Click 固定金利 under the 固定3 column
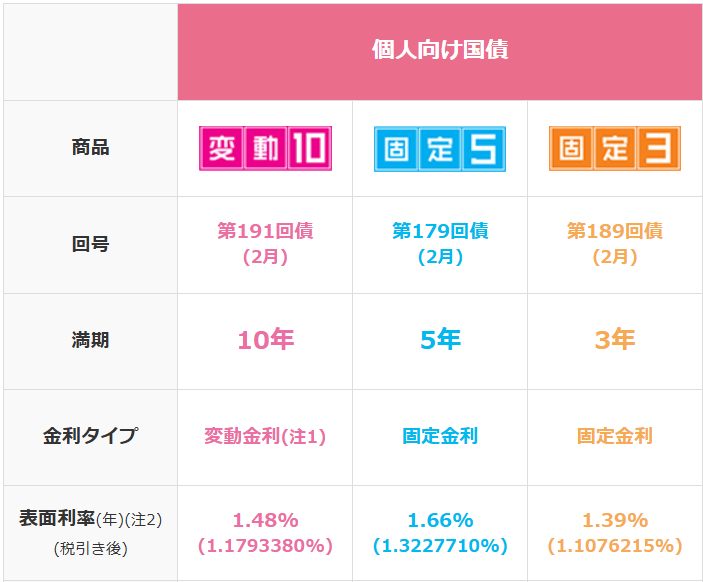Image resolution: width=703 pixels, height=582 pixels. point(614,436)
